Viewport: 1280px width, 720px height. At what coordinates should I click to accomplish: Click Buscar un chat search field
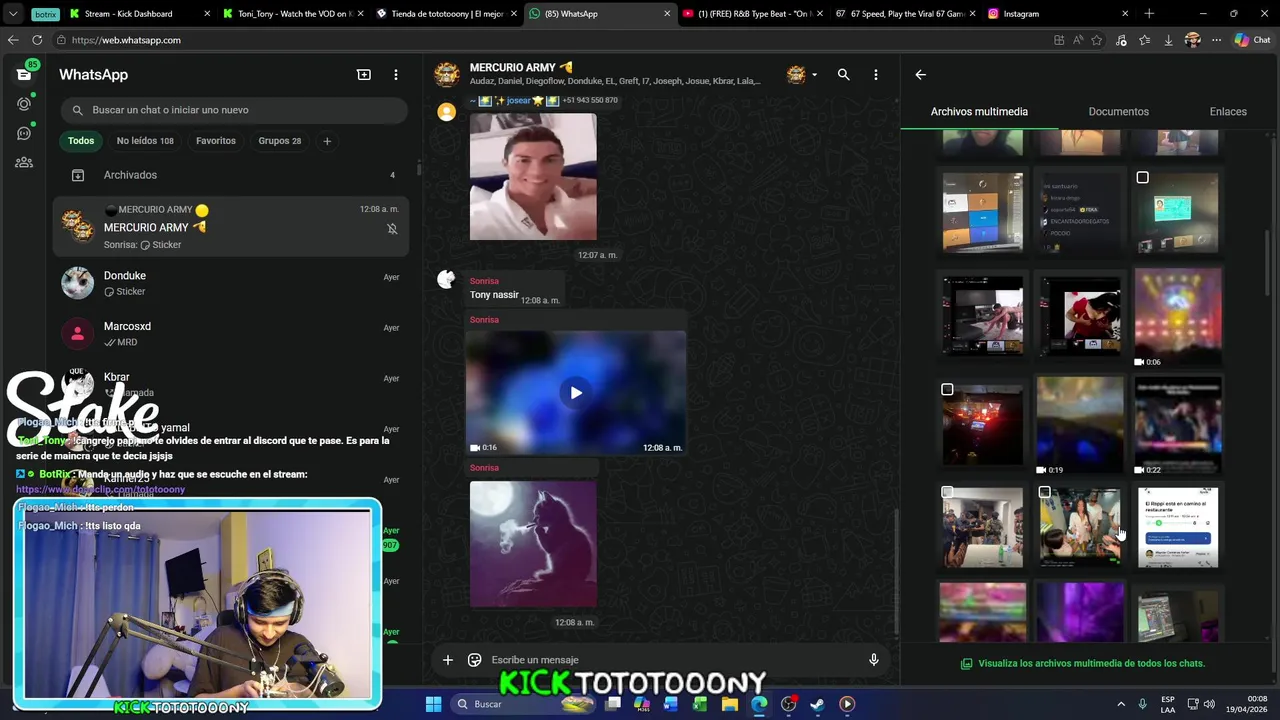tap(234, 110)
